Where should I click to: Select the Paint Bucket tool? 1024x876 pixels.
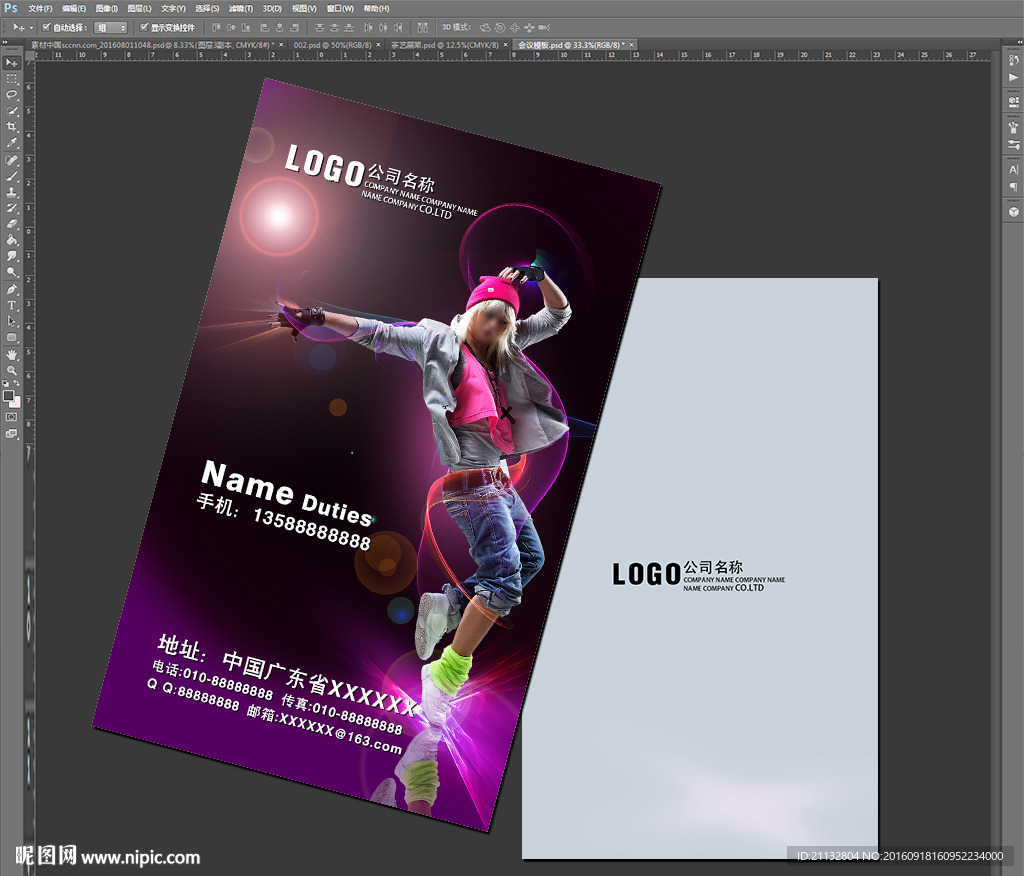tap(12, 240)
